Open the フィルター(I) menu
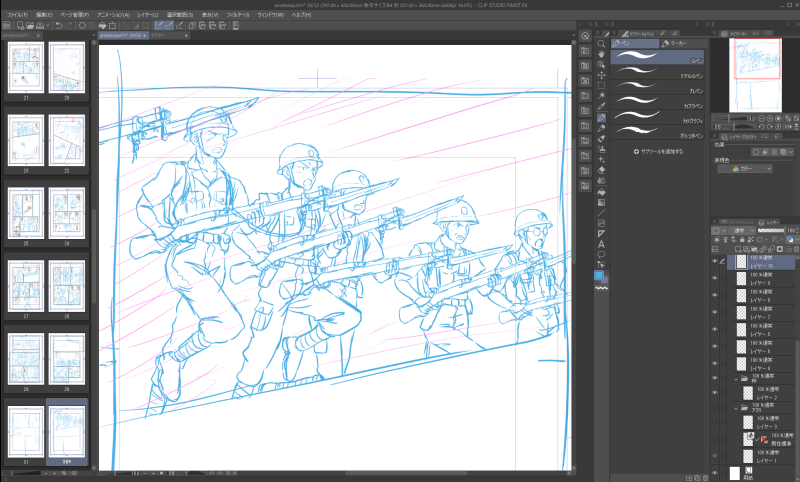Image resolution: width=800 pixels, height=482 pixels. point(238,15)
